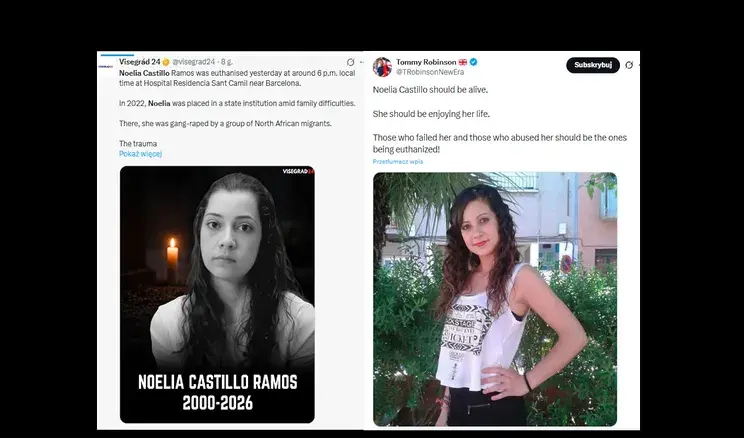Open the outdoor photo in Tommy Robinson's post

(x=495, y=299)
